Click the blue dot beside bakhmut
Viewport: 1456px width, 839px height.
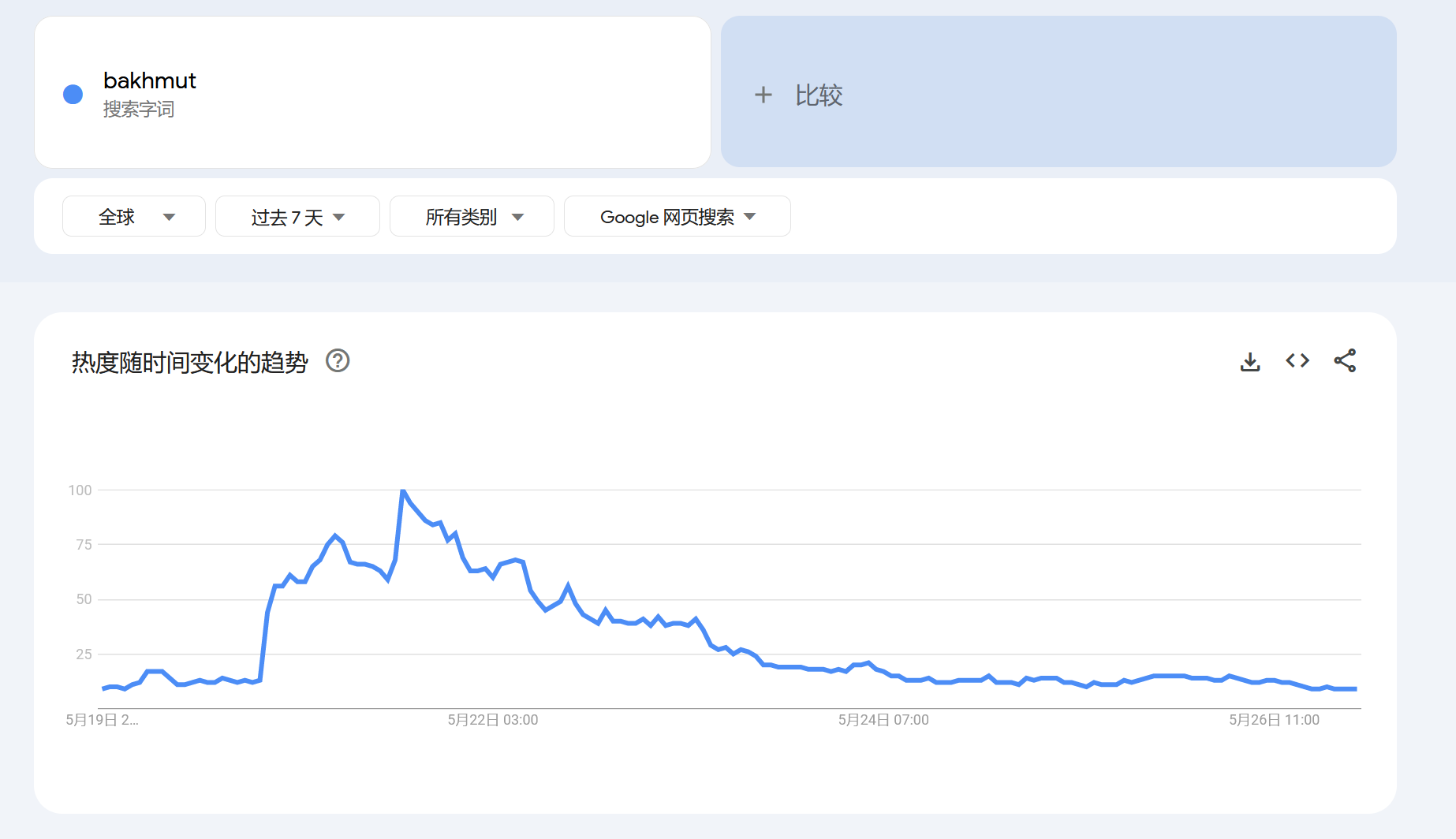(x=73, y=95)
